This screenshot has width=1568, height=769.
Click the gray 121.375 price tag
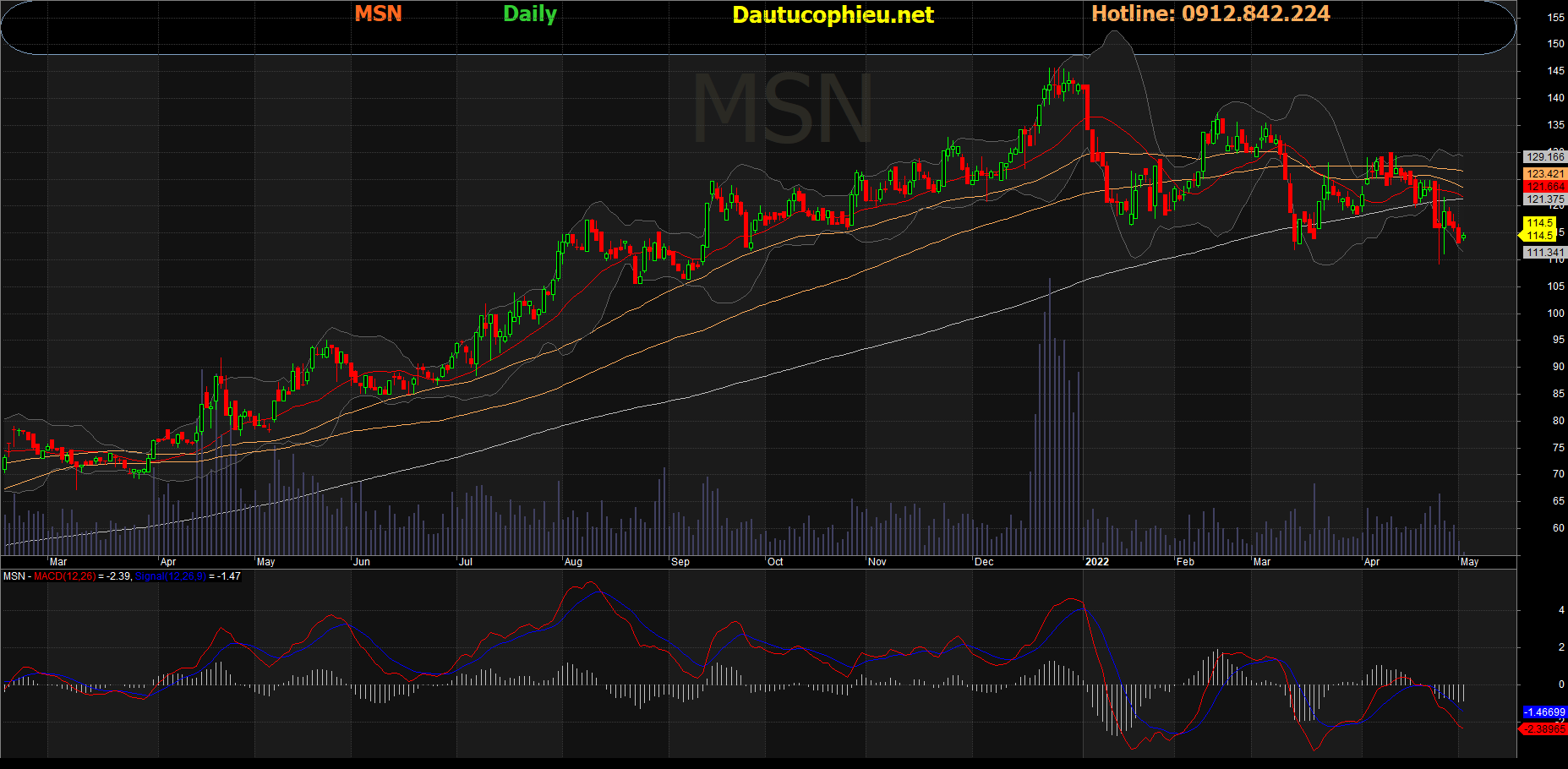click(x=1544, y=199)
